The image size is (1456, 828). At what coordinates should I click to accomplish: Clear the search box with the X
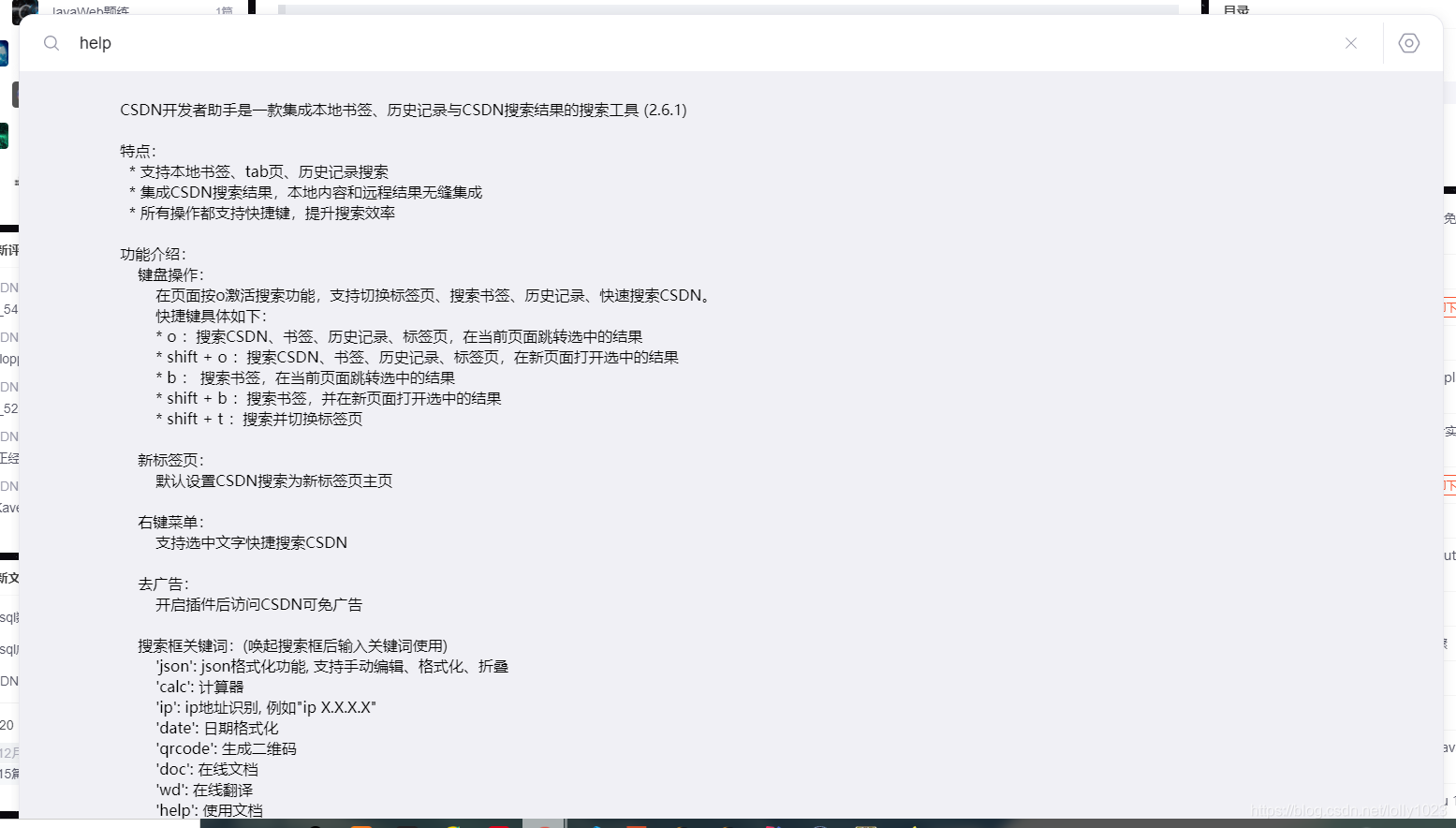tap(1351, 43)
